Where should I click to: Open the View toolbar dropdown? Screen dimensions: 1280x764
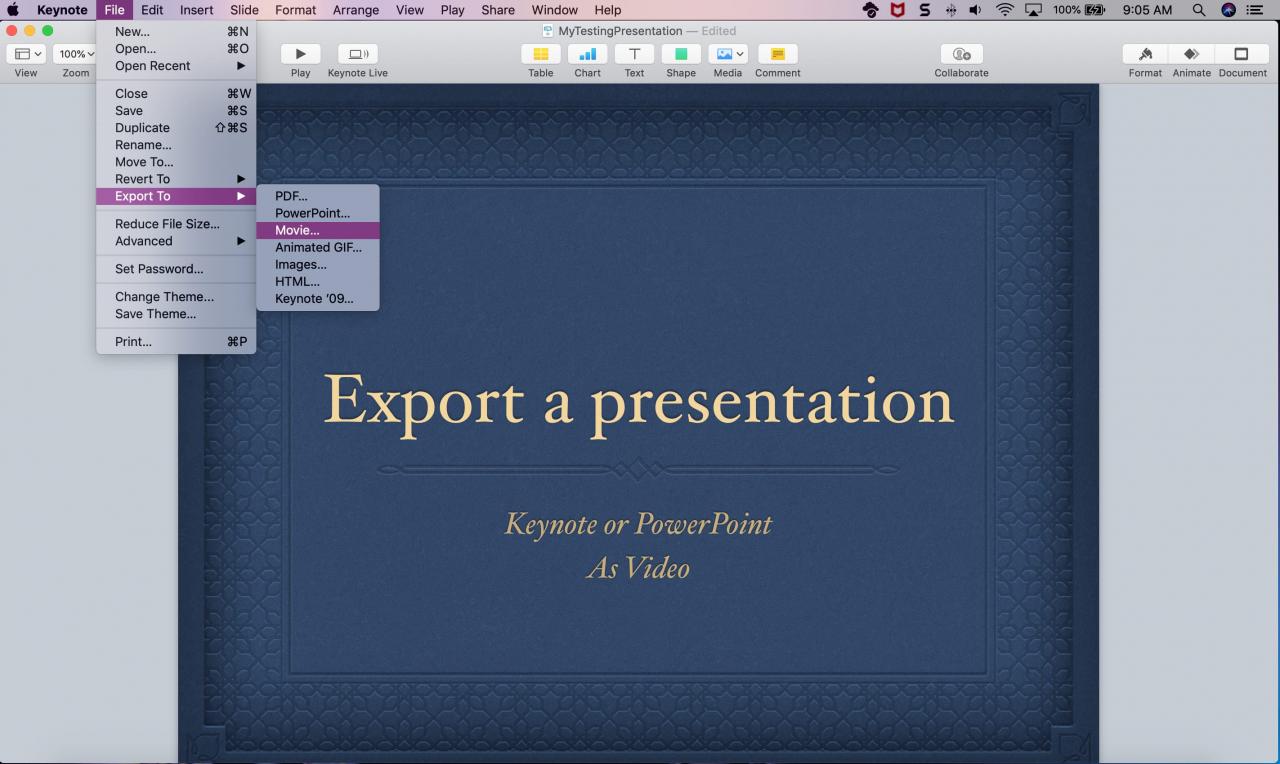pos(26,54)
